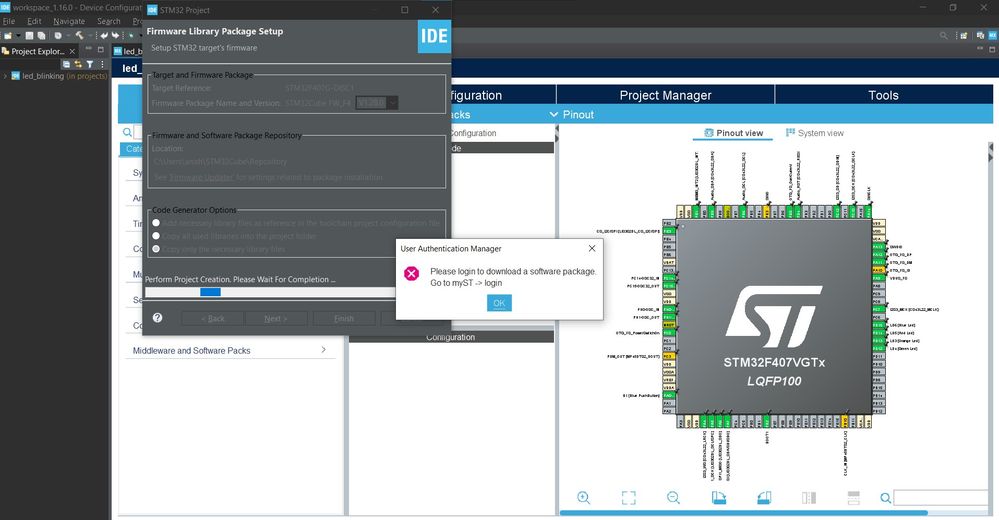999x520 pixels.
Task: Select the first Code Generator Options radio button
Action: (156, 223)
